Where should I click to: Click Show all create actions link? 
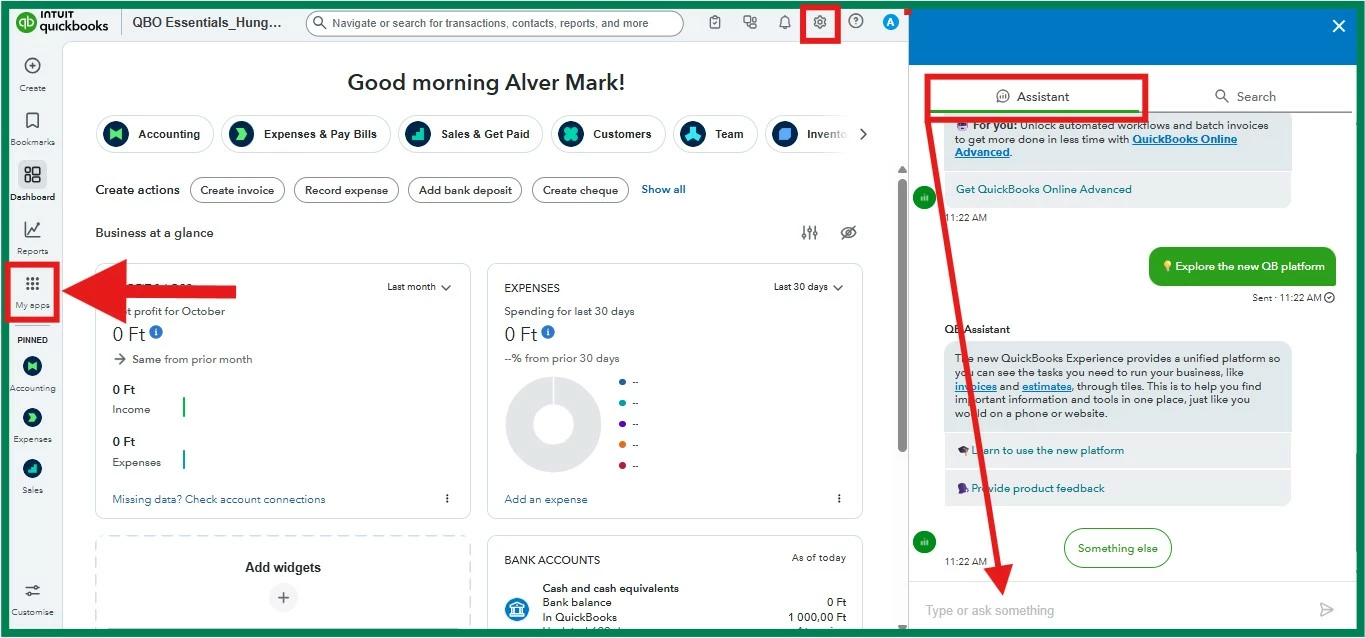click(663, 189)
